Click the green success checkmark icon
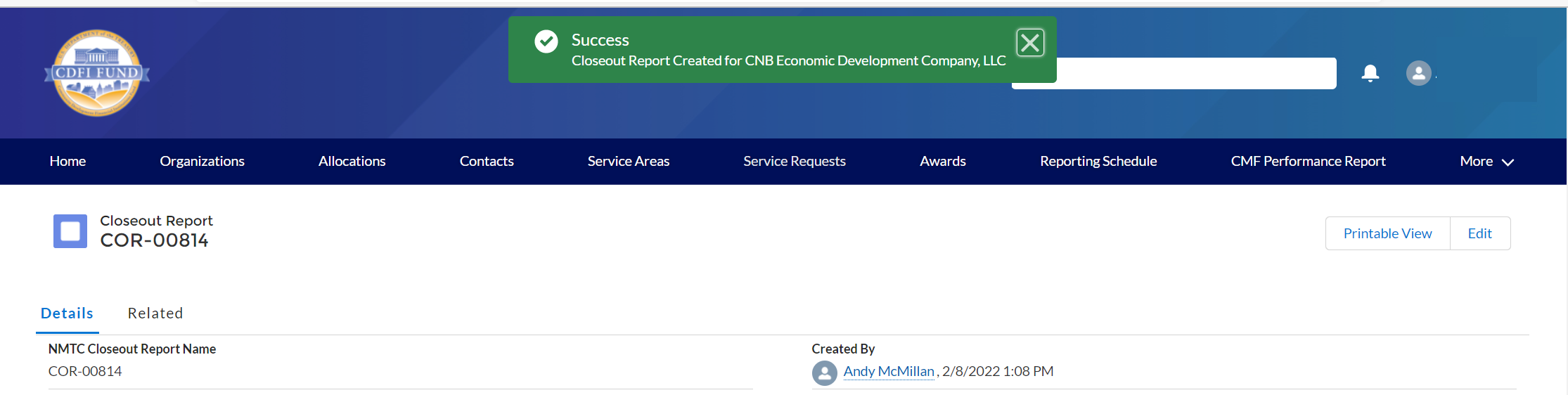This screenshot has height=395, width=1568. (x=546, y=41)
